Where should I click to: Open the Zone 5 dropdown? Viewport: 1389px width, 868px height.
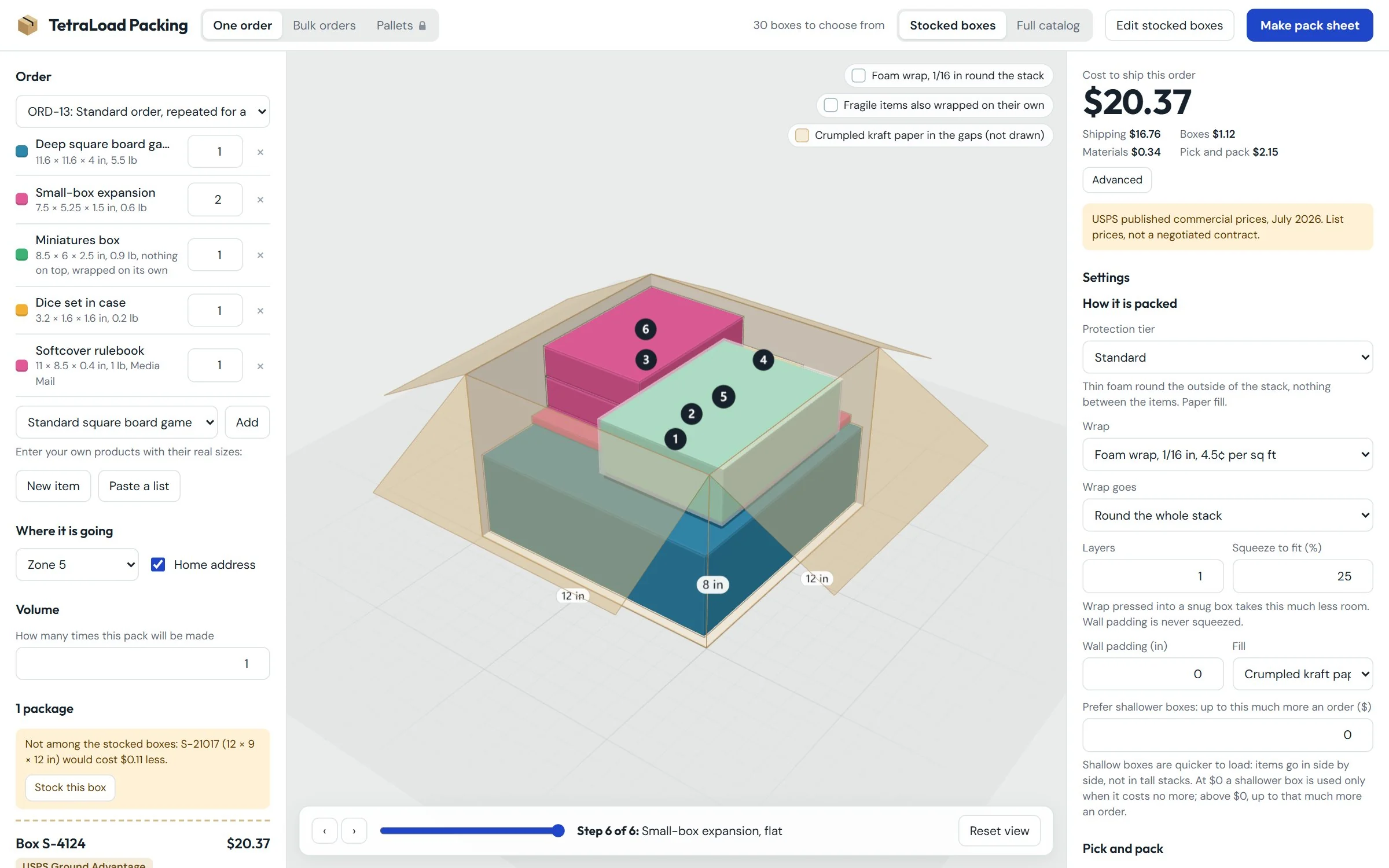pyautogui.click(x=77, y=565)
